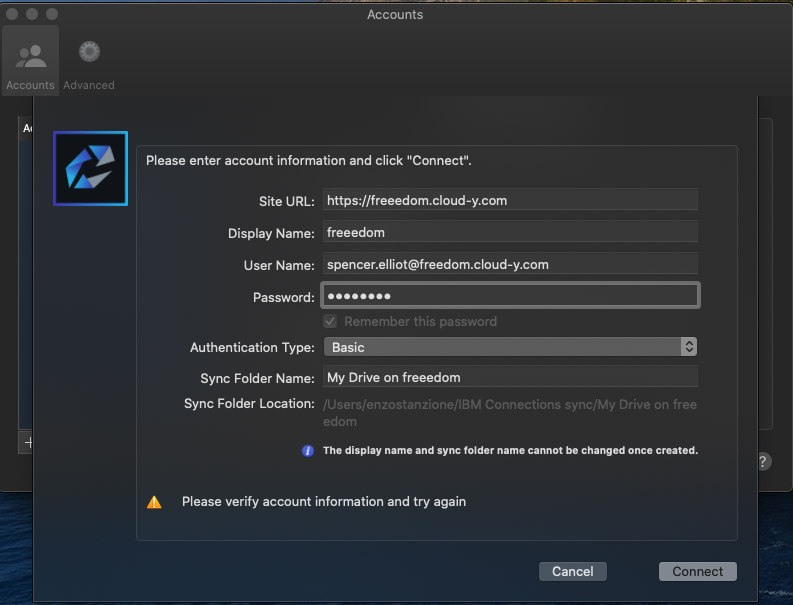Switch to the Advanced settings gear
Image resolution: width=793 pixels, height=605 pixels.
(x=89, y=62)
